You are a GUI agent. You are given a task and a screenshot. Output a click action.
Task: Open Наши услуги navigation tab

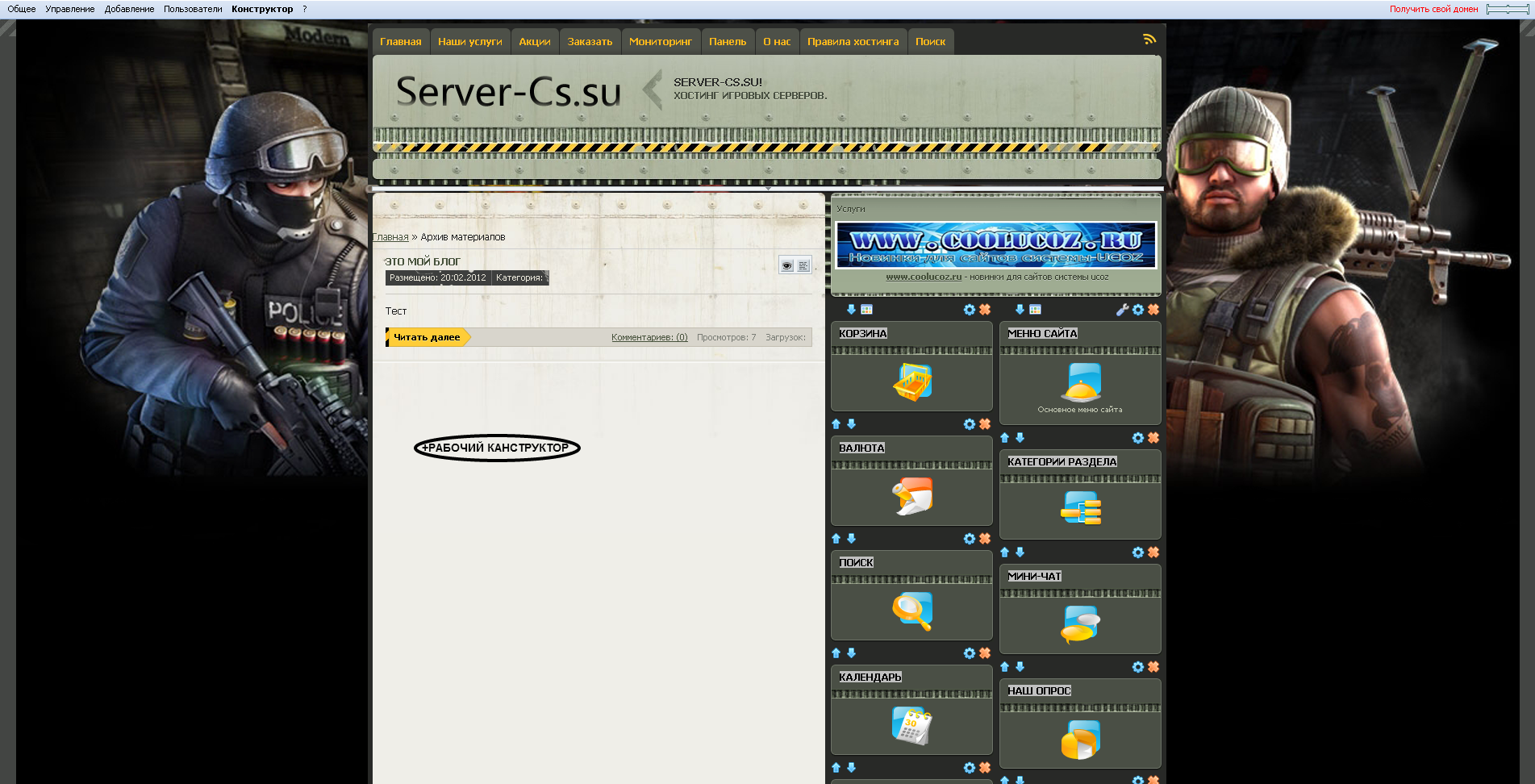click(x=470, y=42)
